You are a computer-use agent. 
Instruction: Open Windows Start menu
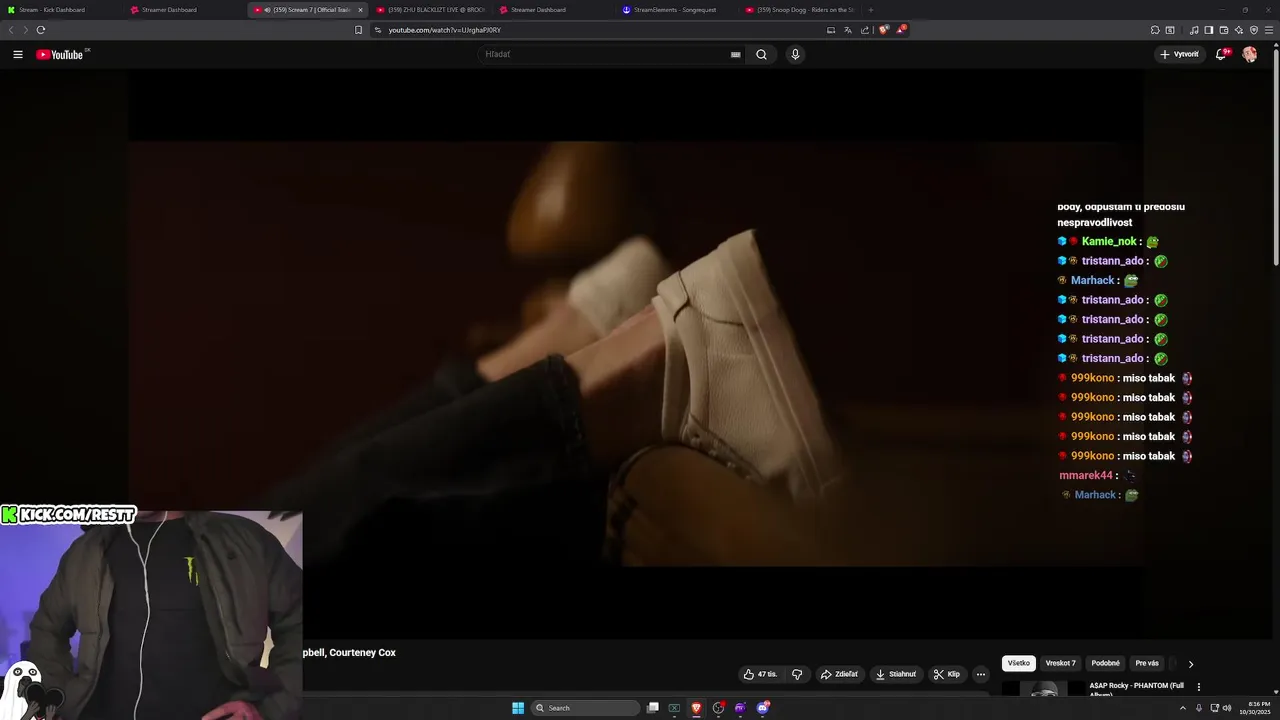(x=518, y=708)
